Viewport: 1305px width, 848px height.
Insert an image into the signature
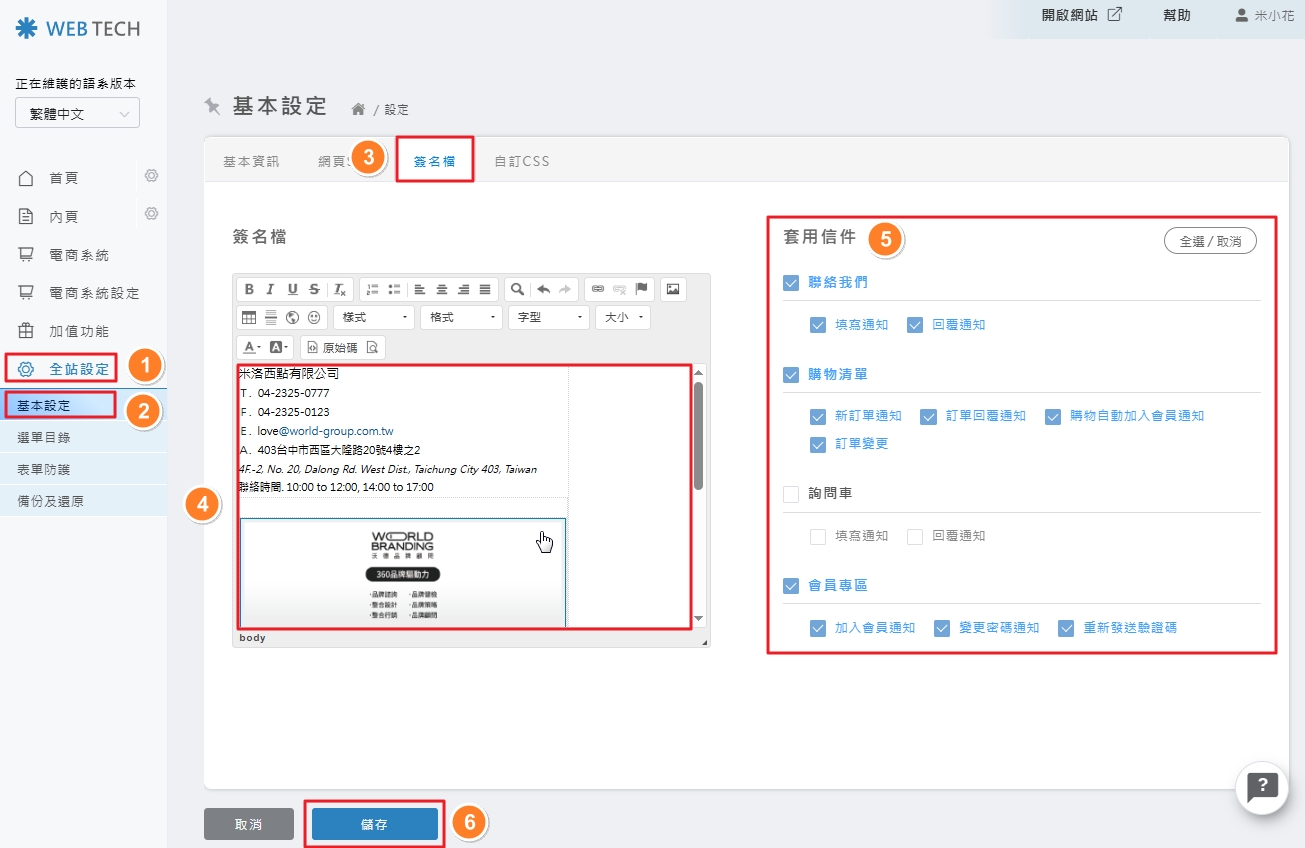coord(675,290)
